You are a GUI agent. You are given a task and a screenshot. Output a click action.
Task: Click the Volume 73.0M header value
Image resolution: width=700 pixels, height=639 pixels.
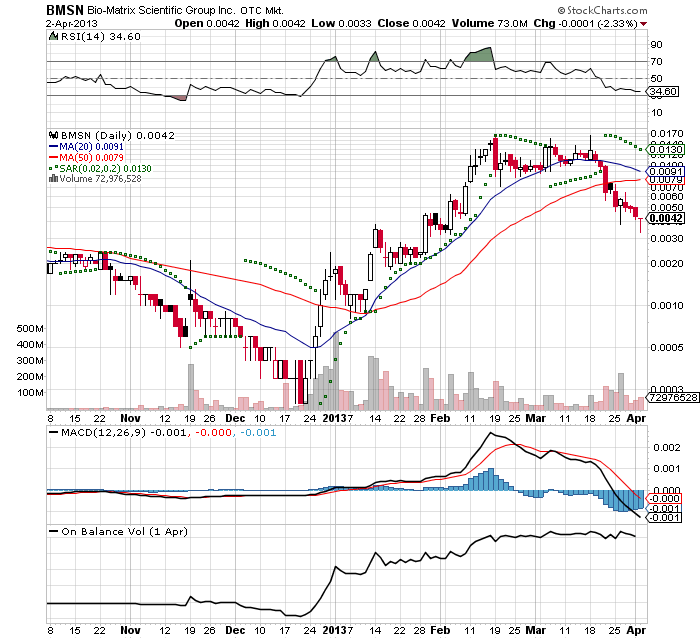point(489,24)
